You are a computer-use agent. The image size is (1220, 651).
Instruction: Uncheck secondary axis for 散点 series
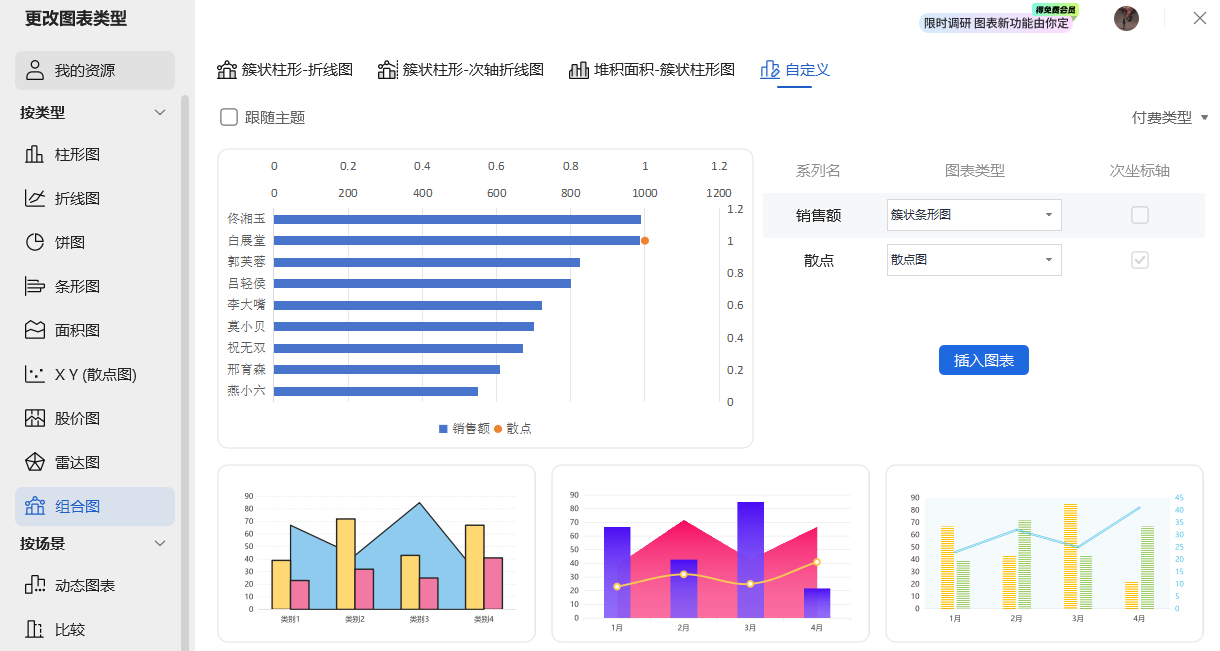(x=1139, y=259)
